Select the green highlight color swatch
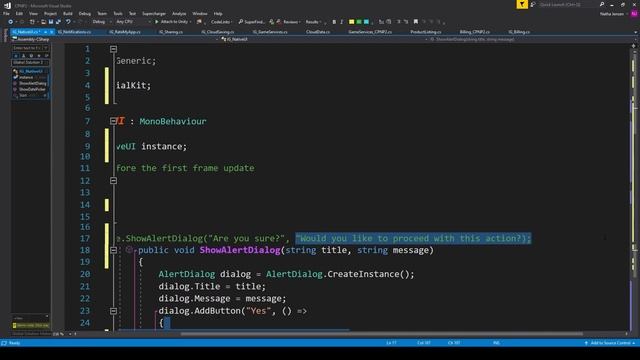 (359, 22)
